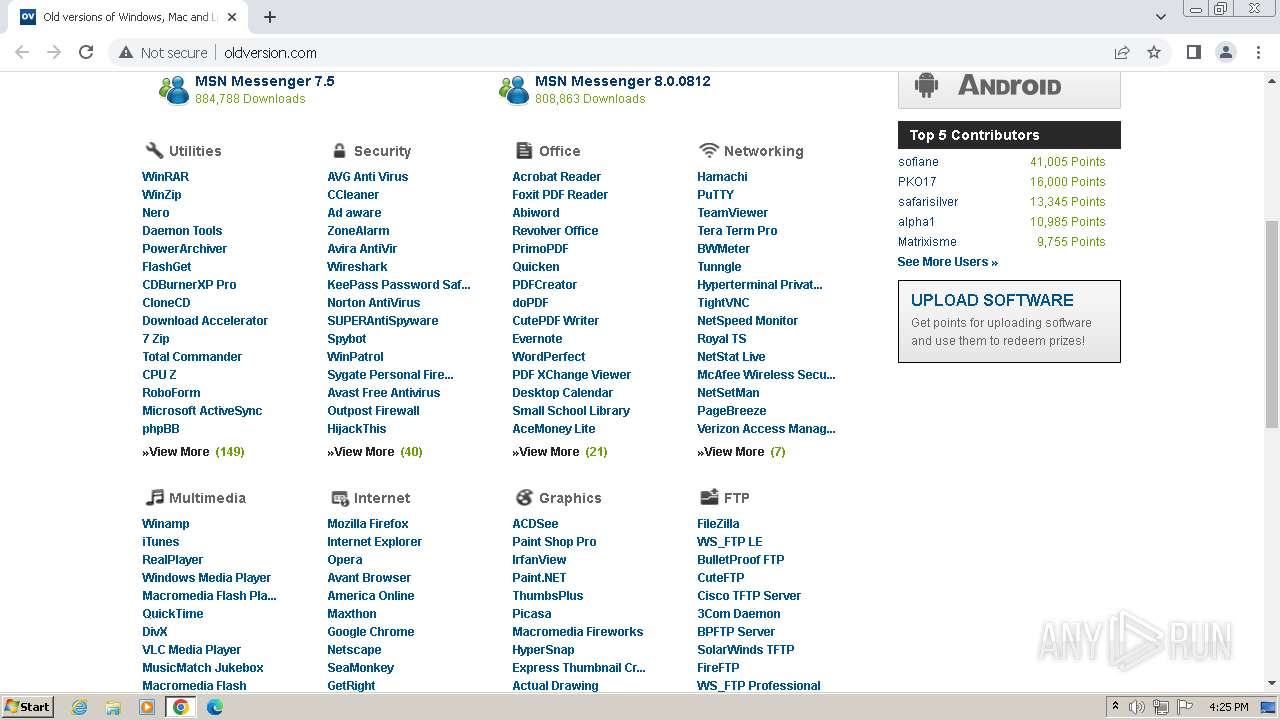Click the browser Forward arrow
This screenshot has height=720, width=1280.
click(54, 52)
